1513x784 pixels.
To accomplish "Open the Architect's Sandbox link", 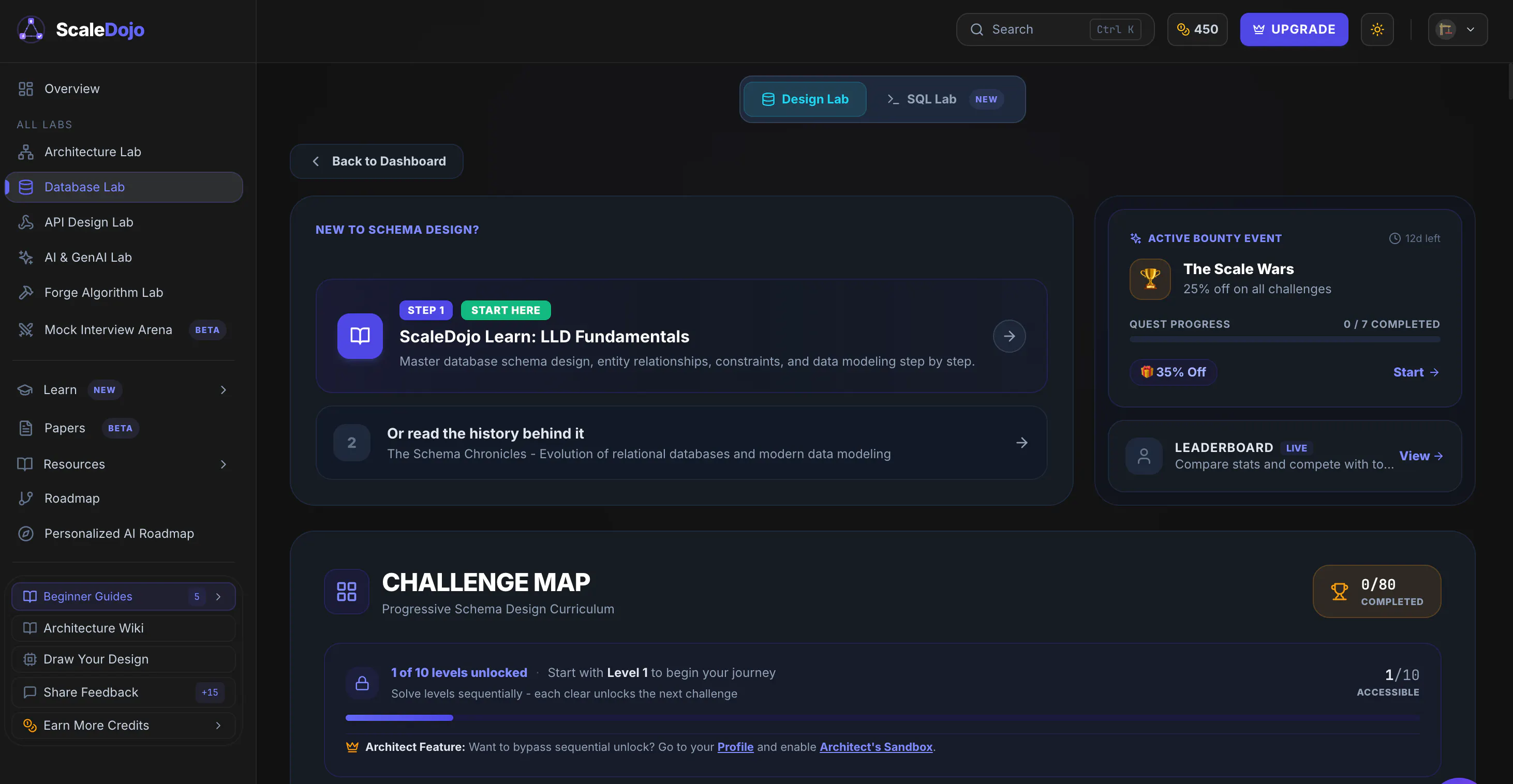I will pos(876,747).
